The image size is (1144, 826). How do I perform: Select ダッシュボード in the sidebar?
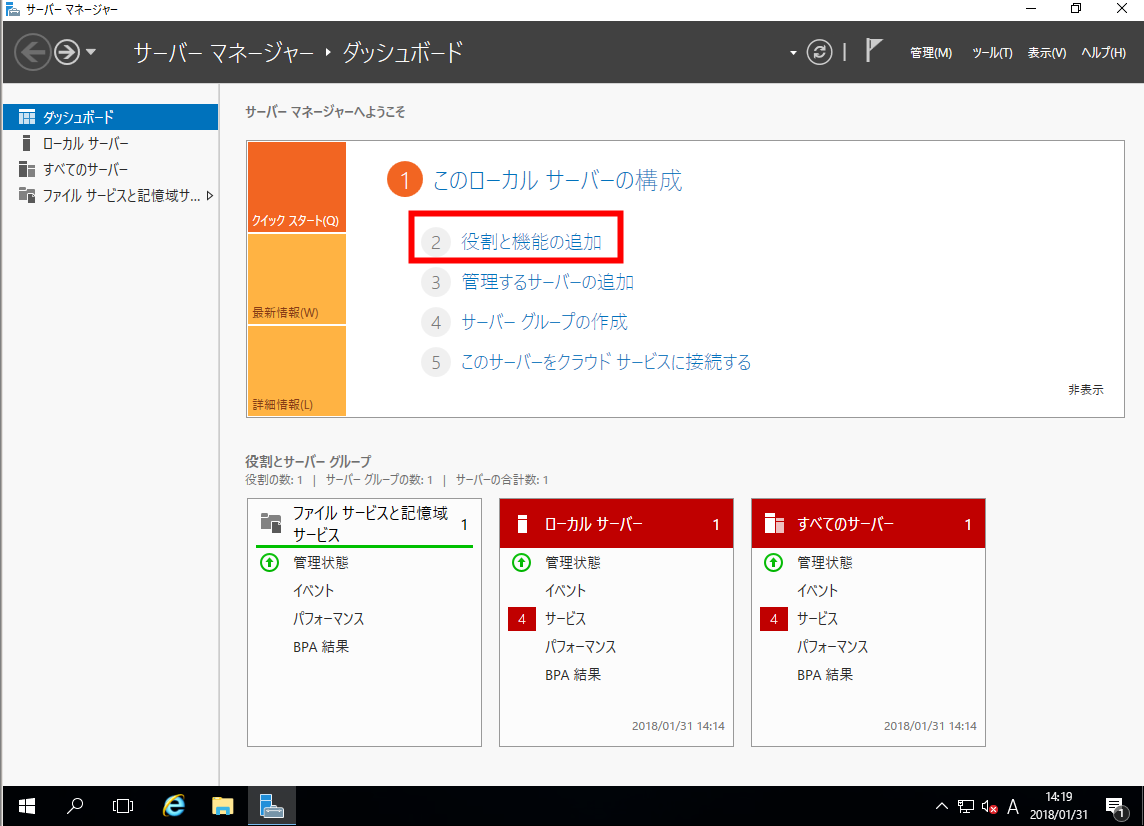point(110,117)
